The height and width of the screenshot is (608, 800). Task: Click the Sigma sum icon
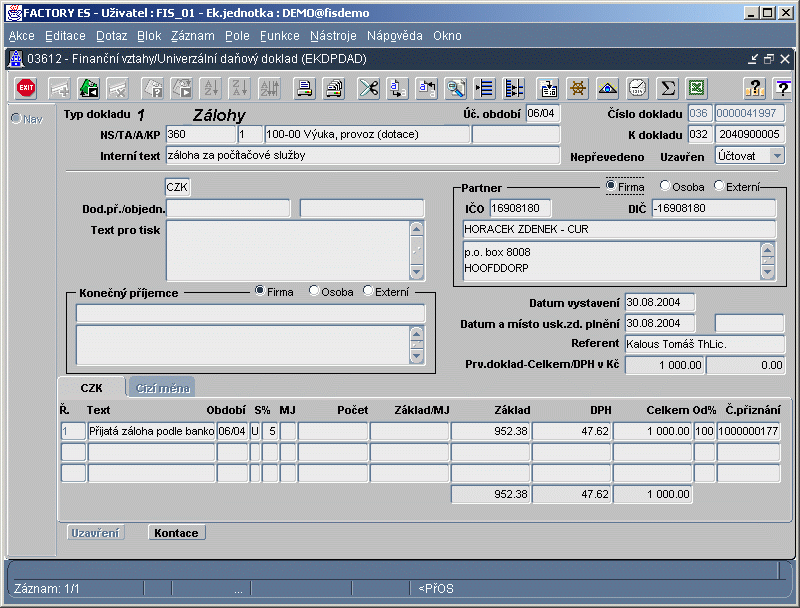[668, 88]
